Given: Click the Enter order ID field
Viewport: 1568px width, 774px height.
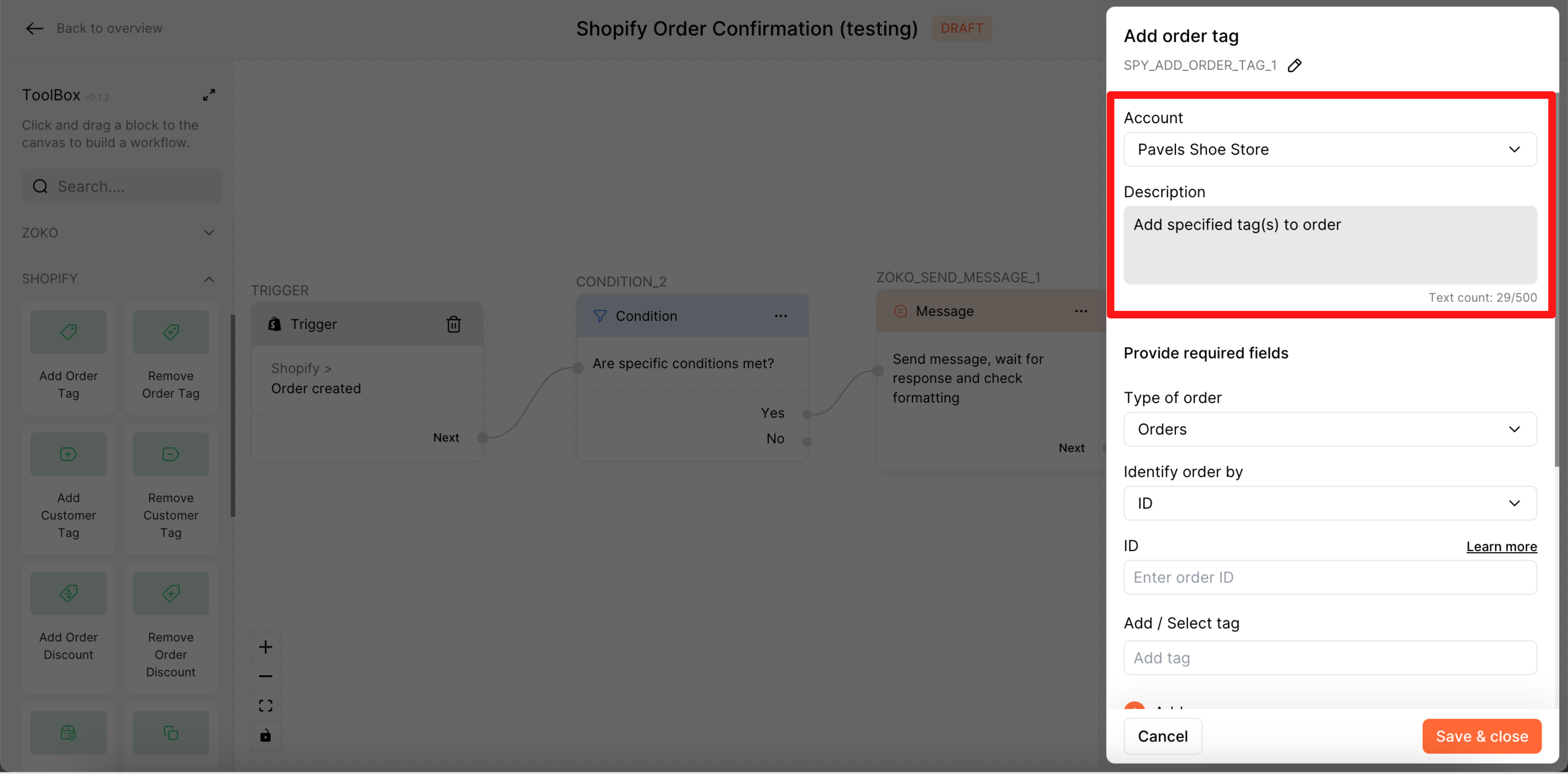Looking at the screenshot, I should [1330, 578].
